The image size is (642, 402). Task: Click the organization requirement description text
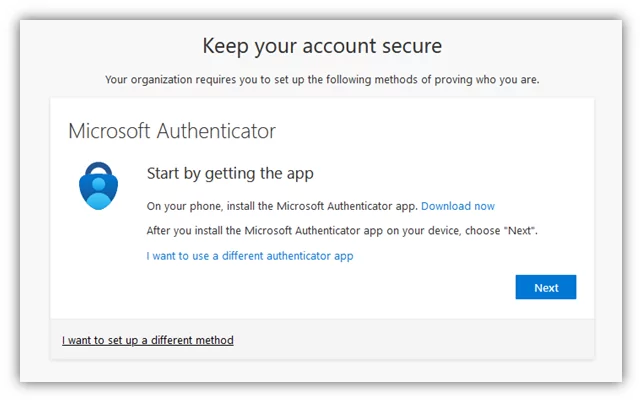click(322, 79)
